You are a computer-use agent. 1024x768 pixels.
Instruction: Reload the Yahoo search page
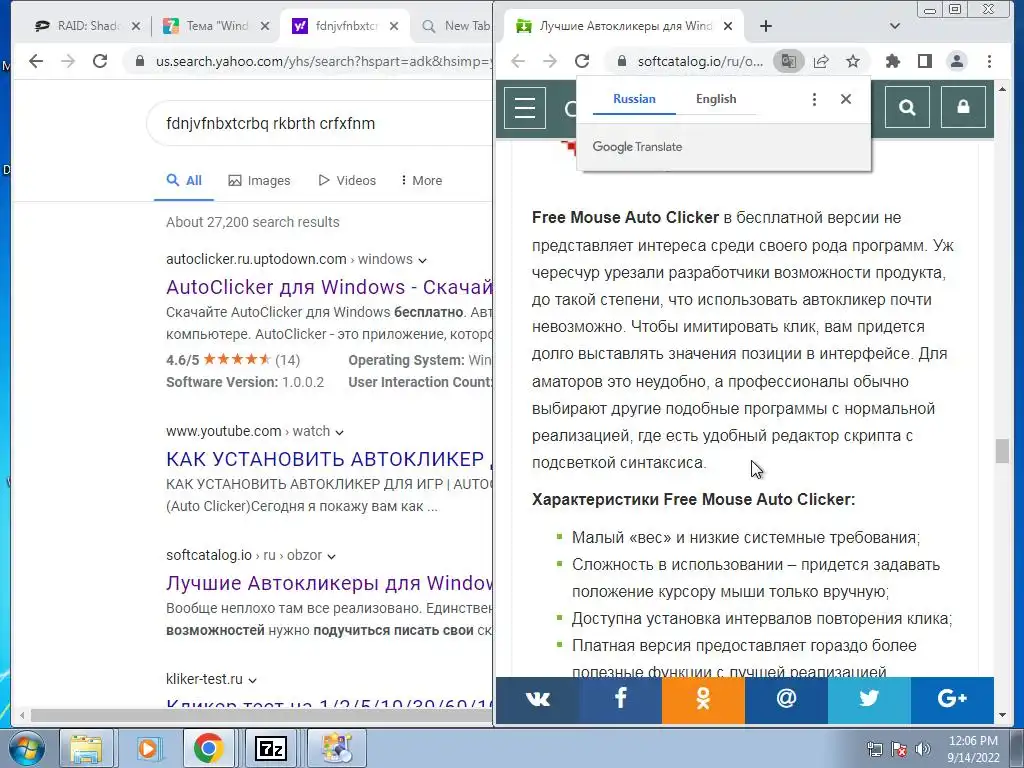pyautogui.click(x=100, y=61)
